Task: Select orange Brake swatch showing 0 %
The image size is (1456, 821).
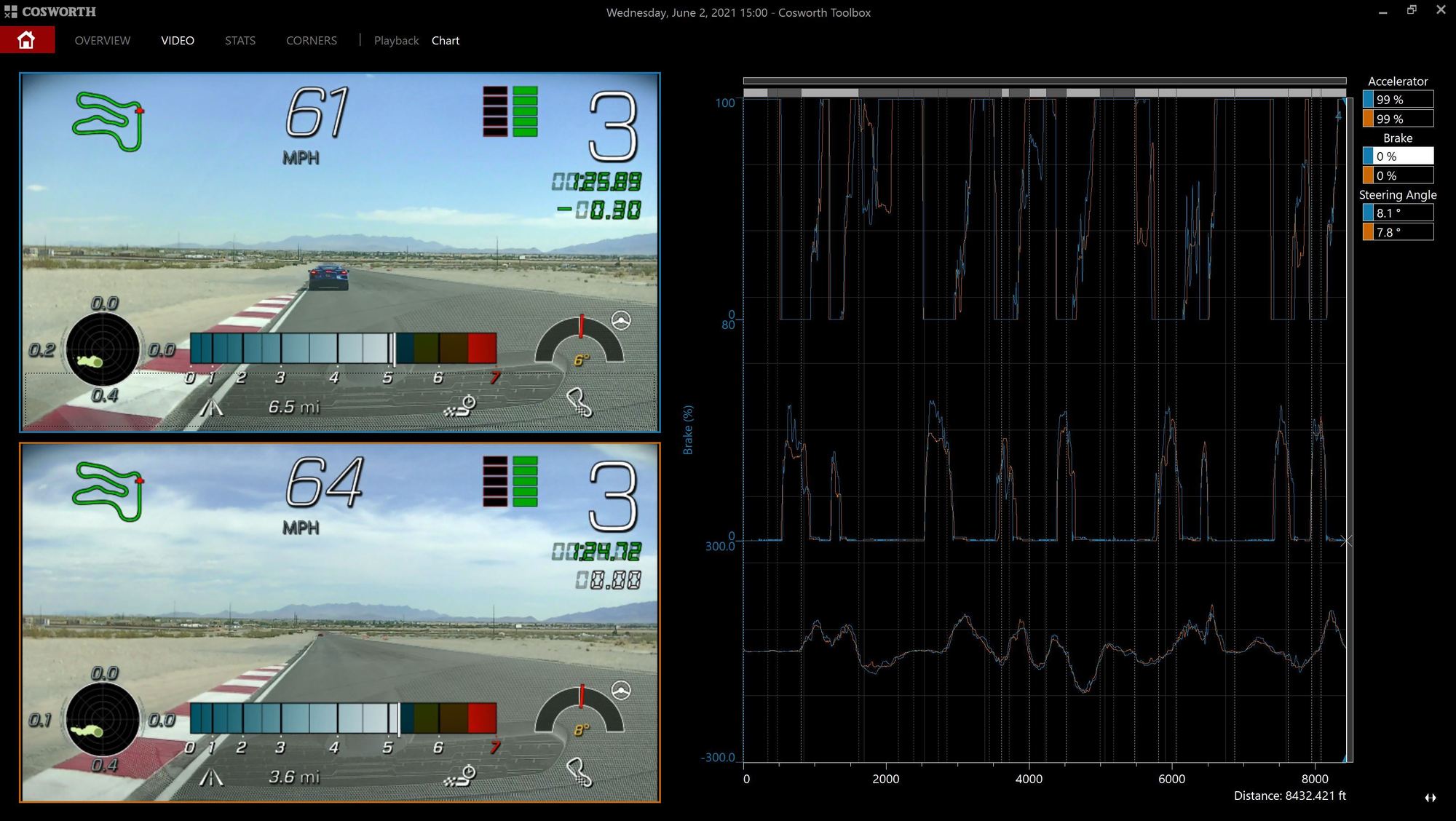Action: tap(1368, 175)
